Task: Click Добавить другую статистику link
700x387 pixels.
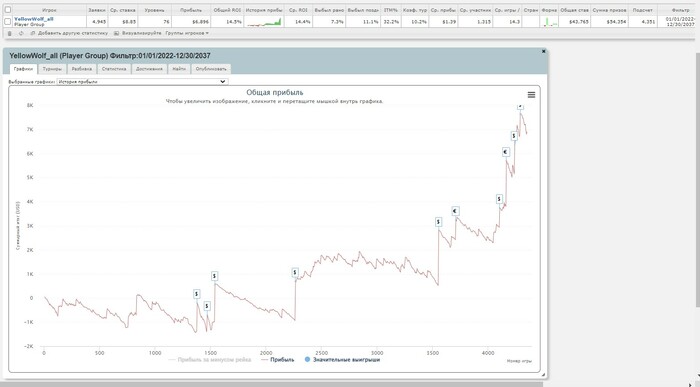Action: 73,33
